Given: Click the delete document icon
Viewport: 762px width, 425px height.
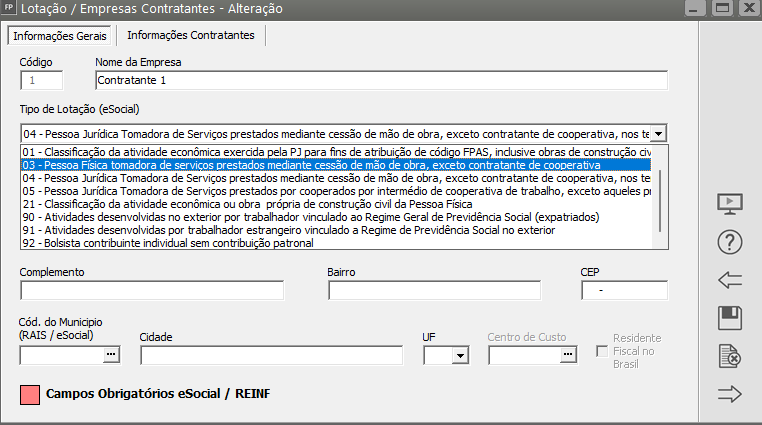Looking at the screenshot, I should (731, 356).
